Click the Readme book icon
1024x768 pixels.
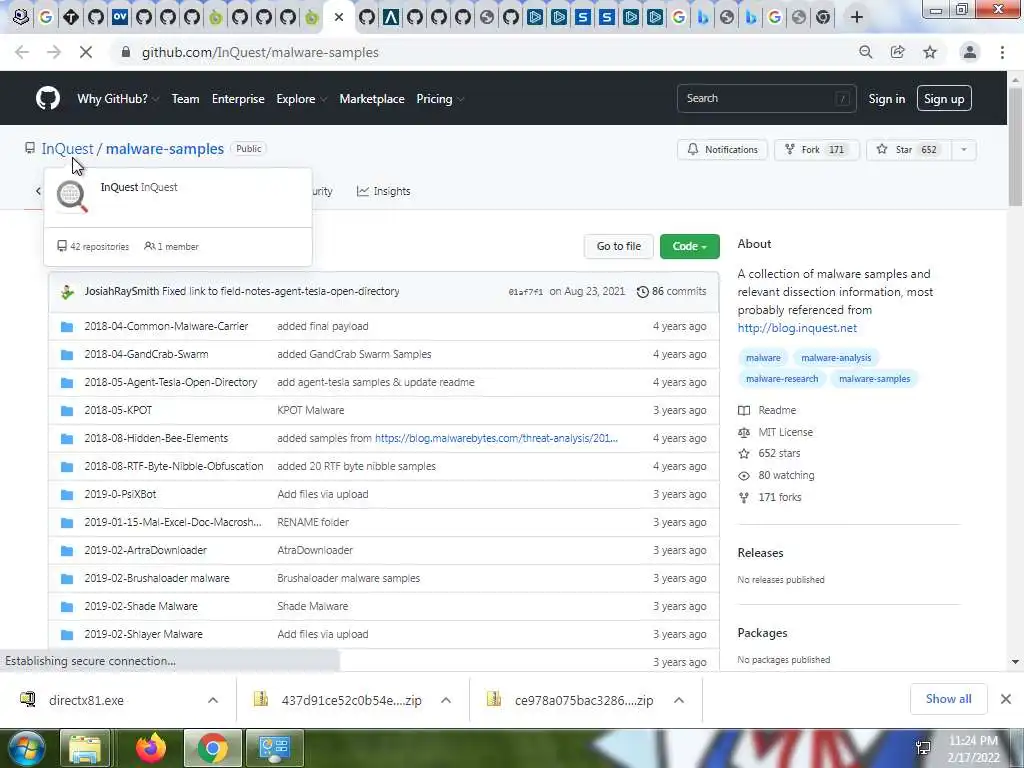click(744, 411)
